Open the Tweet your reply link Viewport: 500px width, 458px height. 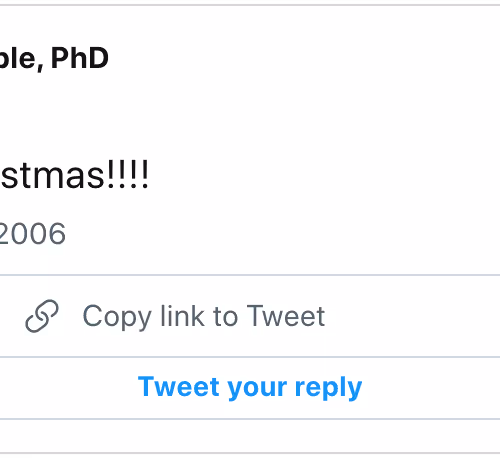pyautogui.click(x=250, y=387)
